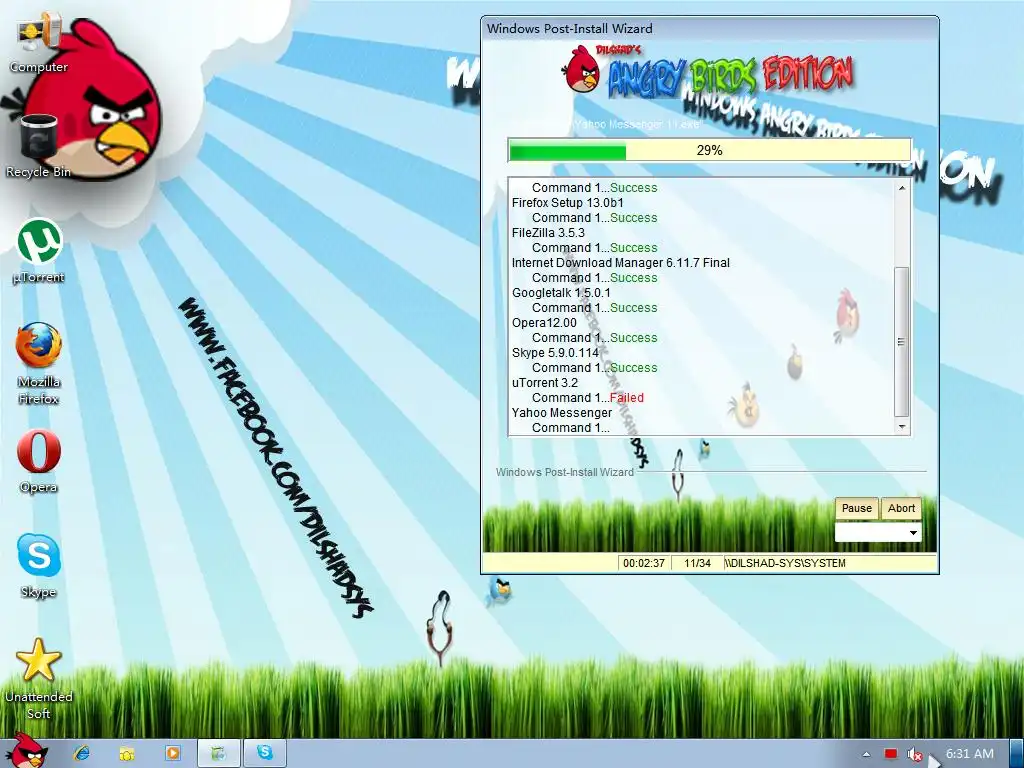The image size is (1024, 768).
Task: Open the Skype desktop shortcut
Action: click(39, 566)
